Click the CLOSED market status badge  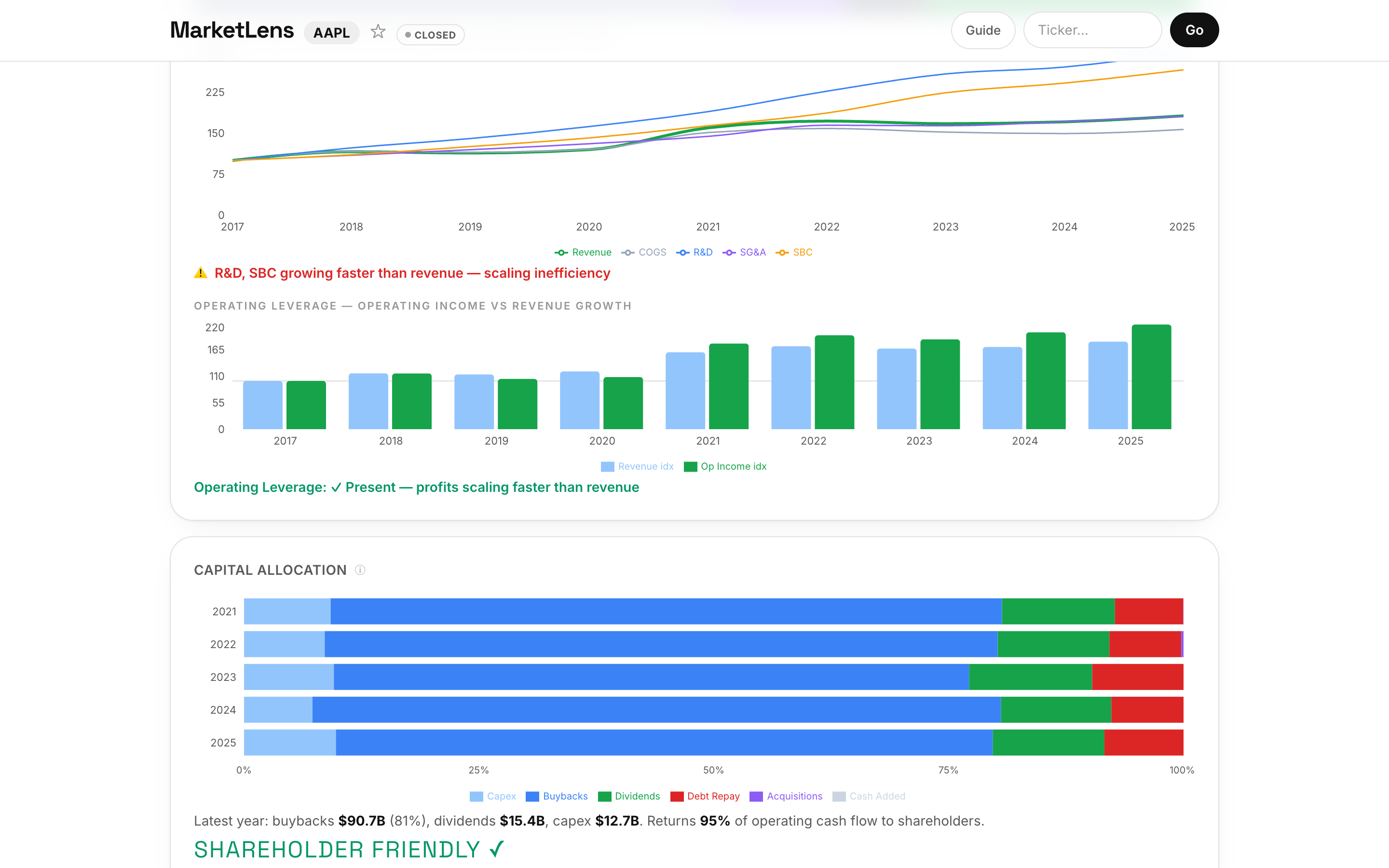pos(431,35)
